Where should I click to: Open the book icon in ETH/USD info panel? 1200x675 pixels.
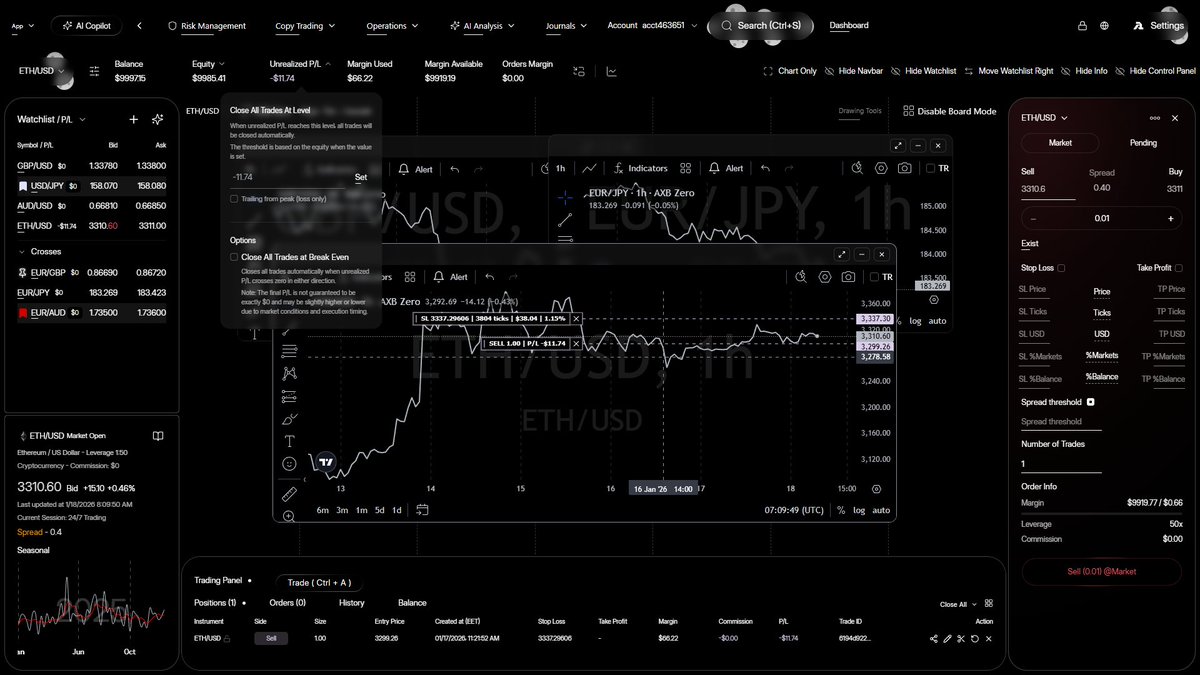point(158,436)
